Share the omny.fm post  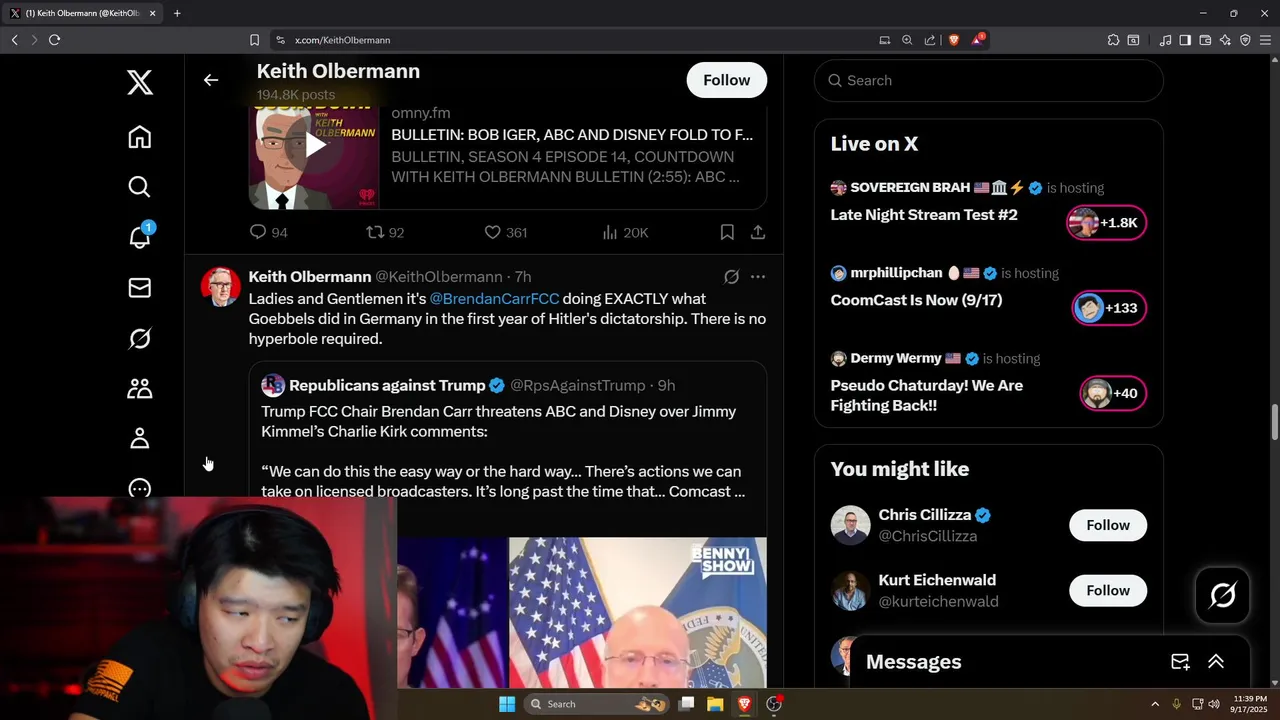click(758, 232)
